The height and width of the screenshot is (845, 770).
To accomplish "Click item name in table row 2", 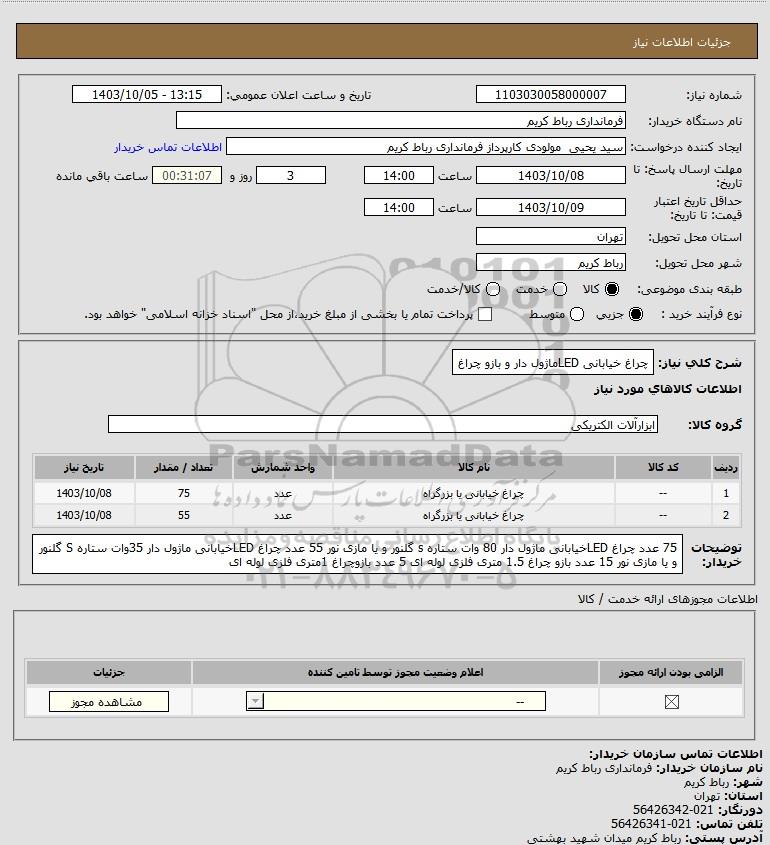I will tap(473, 515).
